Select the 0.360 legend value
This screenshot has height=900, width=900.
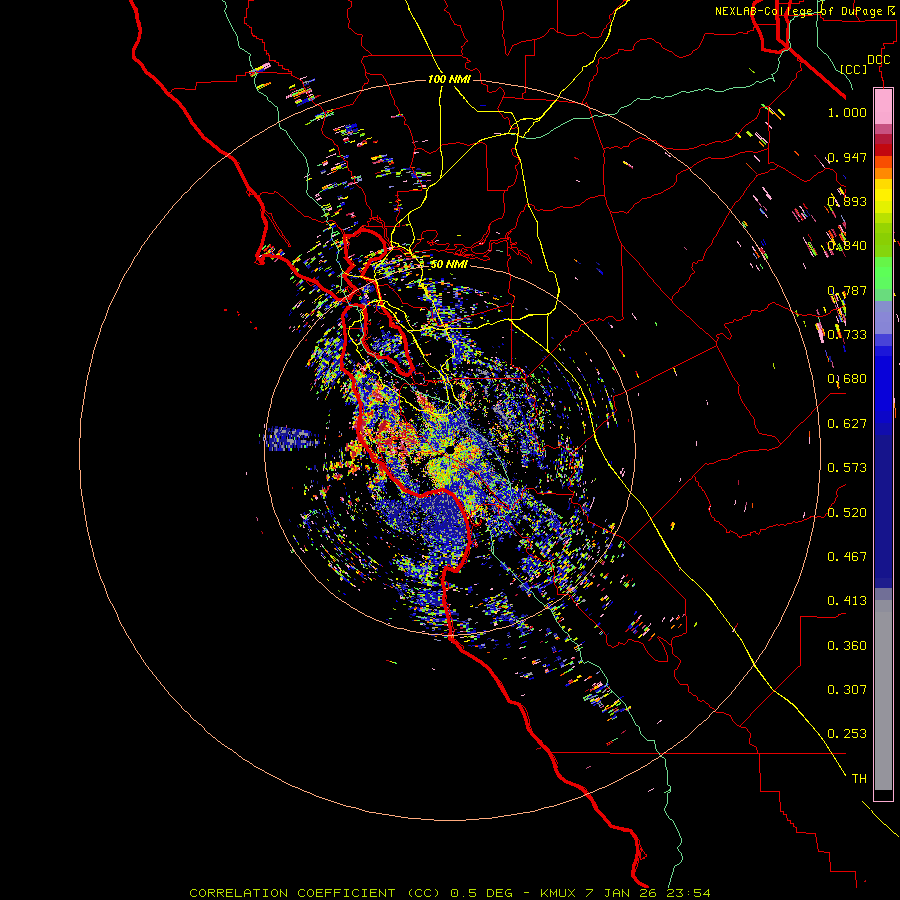(847, 646)
